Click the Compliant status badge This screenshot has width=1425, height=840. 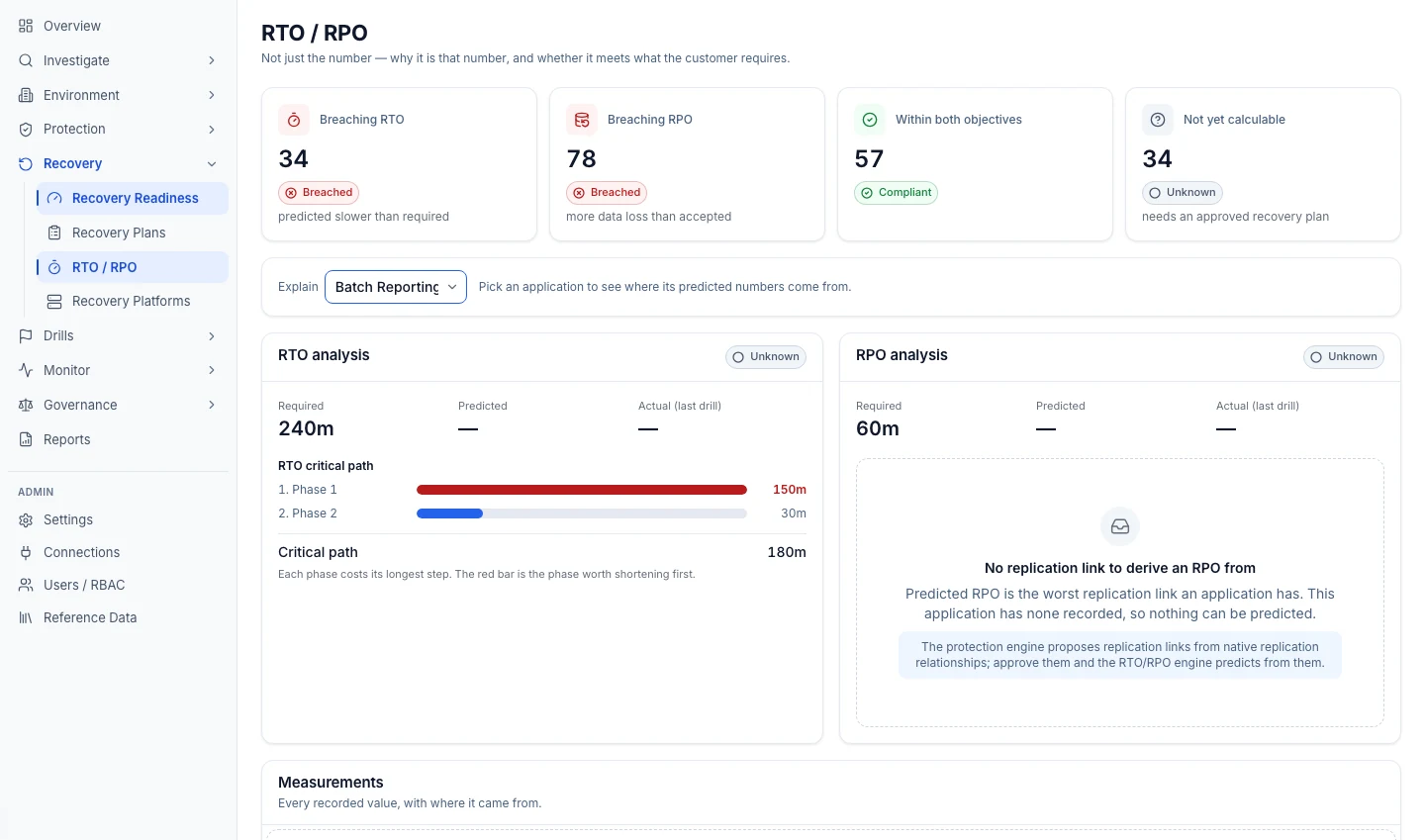(x=896, y=193)
